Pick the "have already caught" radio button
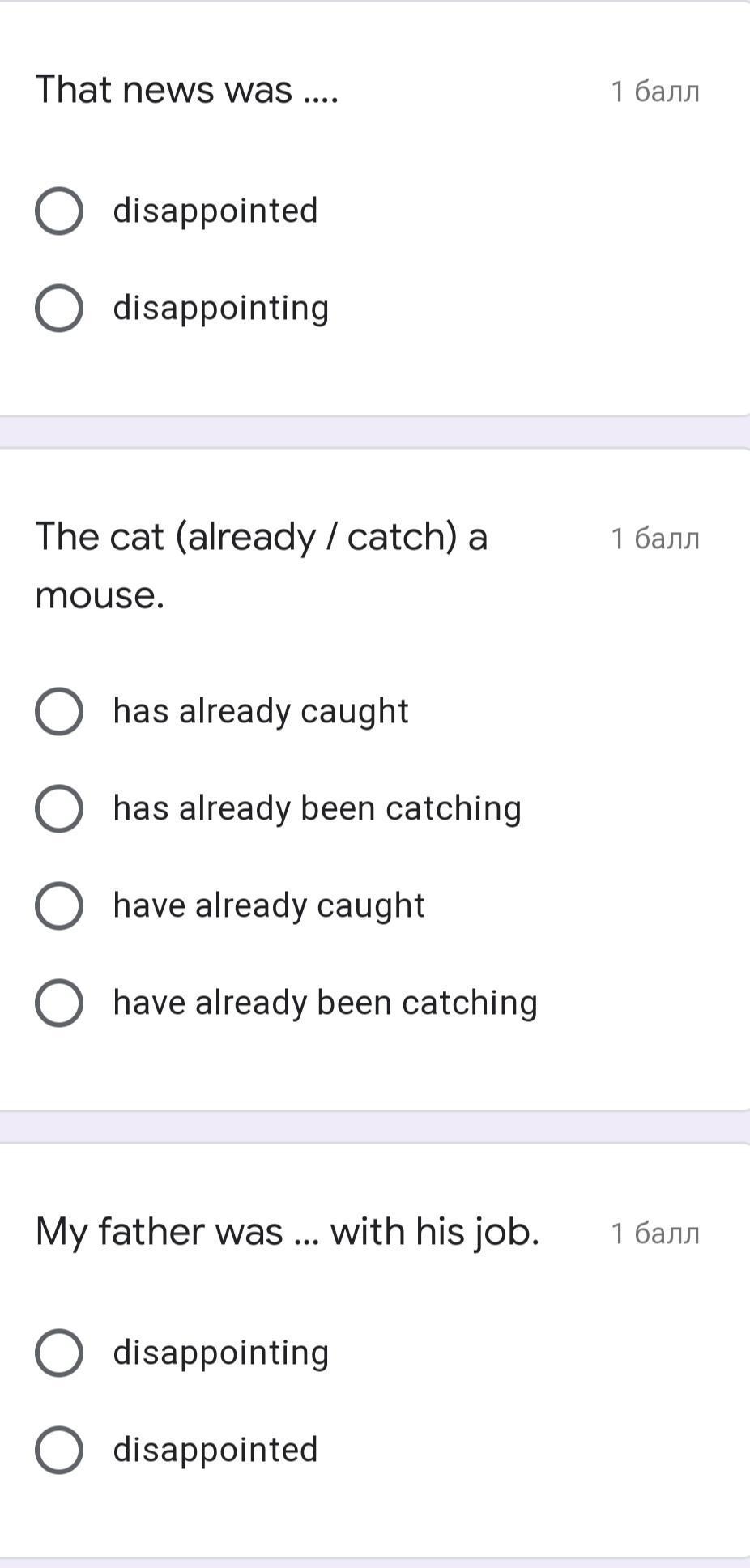 pyautogui.click(x=59, y=905)
